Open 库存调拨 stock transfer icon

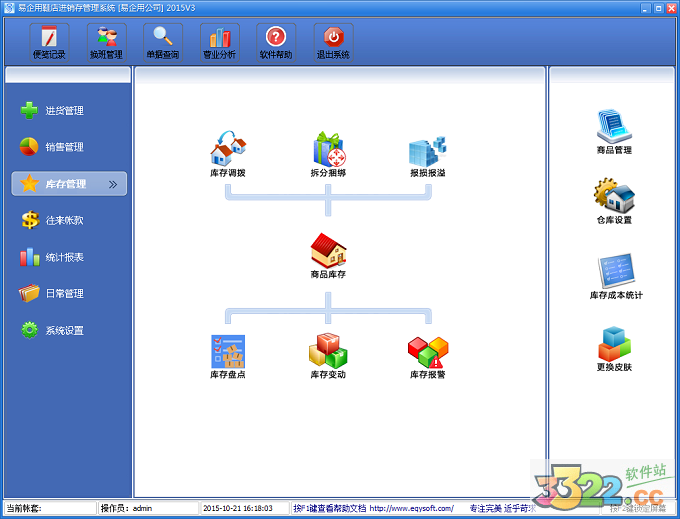coord(228,154)
